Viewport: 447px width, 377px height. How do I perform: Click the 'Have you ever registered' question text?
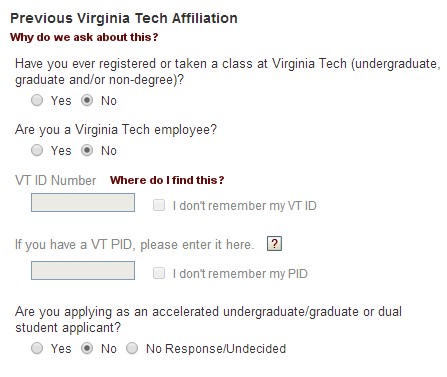click(x=228, y=72)
